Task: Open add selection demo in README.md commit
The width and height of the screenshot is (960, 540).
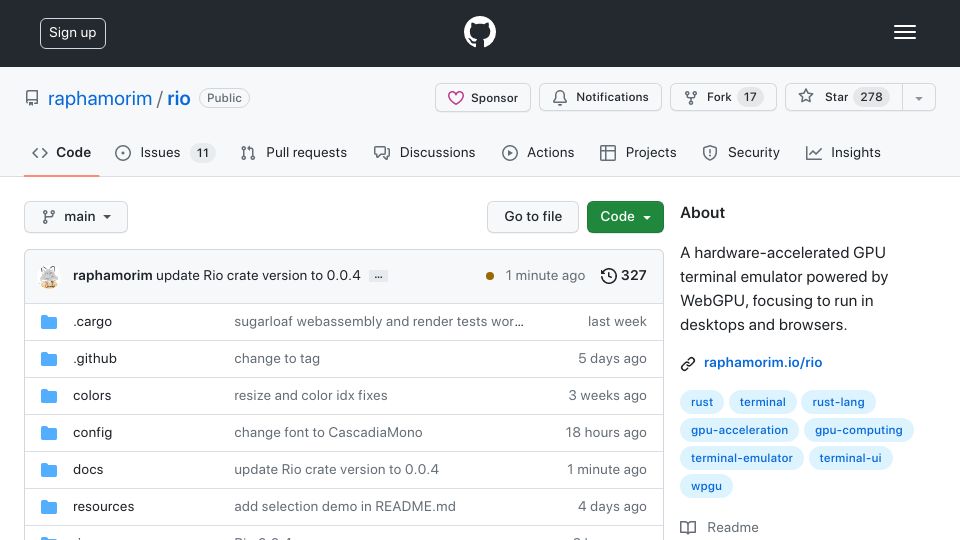Action: point(345,506)
